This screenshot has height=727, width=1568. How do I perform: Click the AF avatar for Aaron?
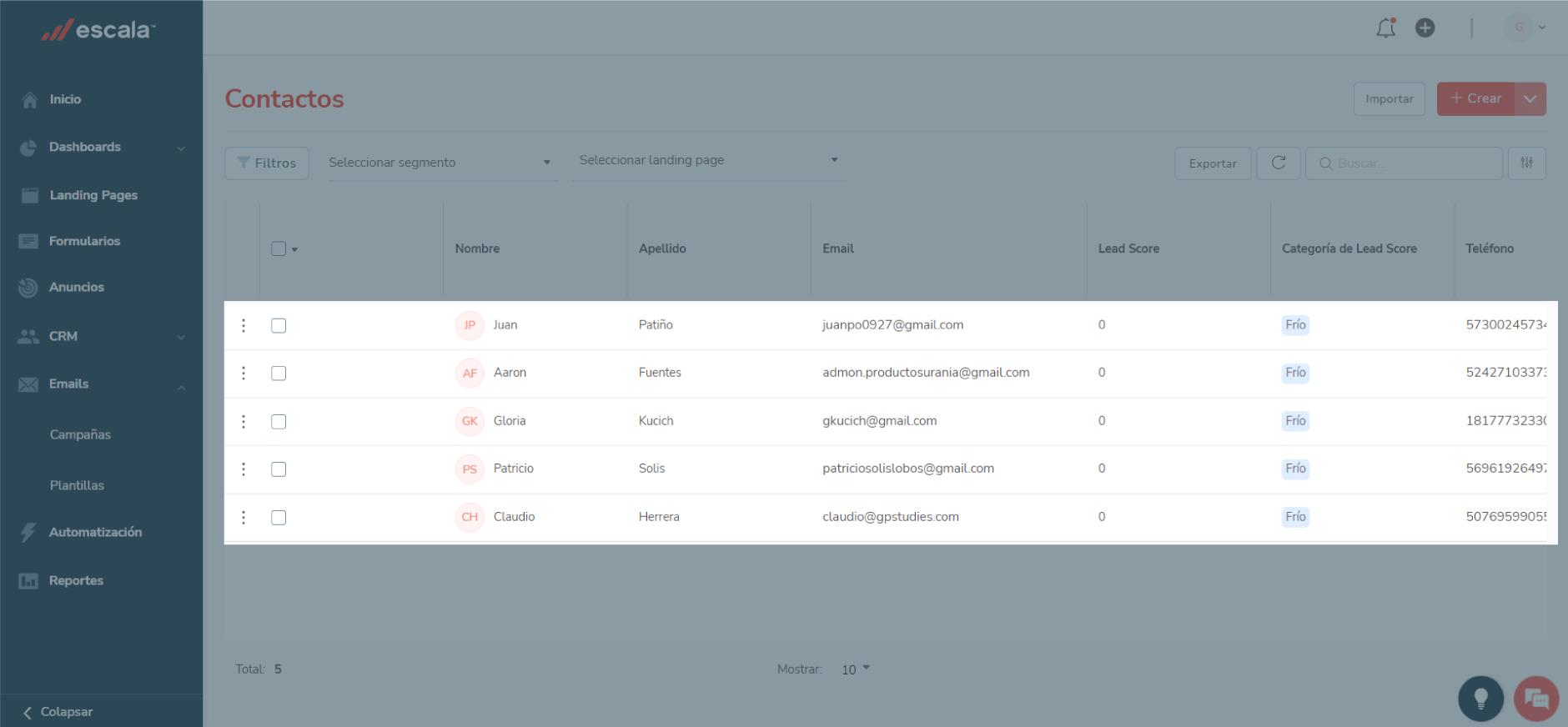pos(470,373)
